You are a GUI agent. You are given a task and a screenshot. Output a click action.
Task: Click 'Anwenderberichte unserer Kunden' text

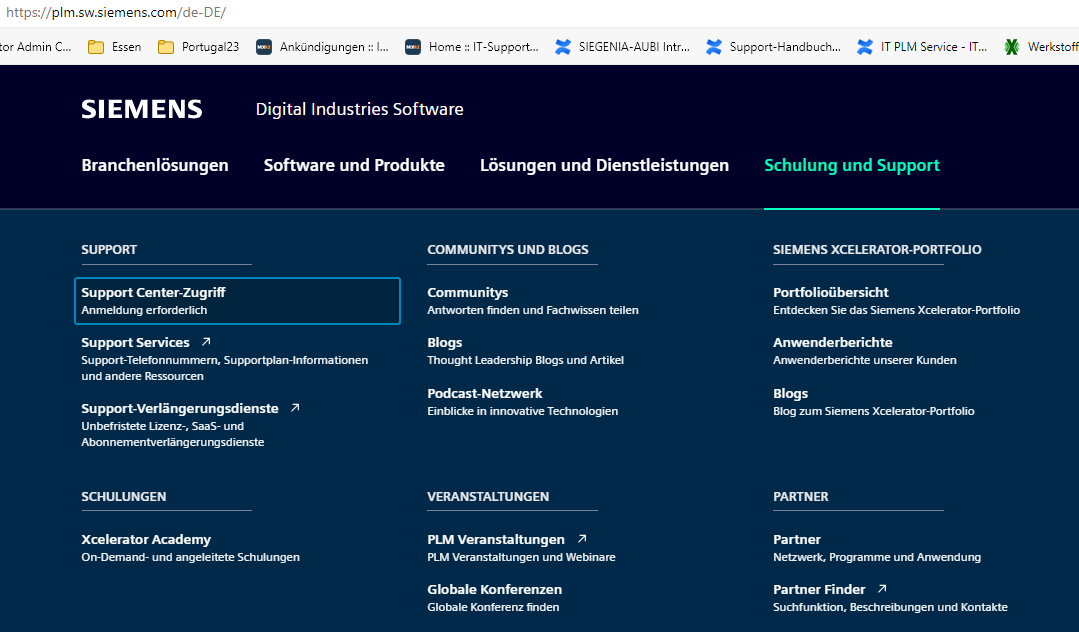click(864, 360)
